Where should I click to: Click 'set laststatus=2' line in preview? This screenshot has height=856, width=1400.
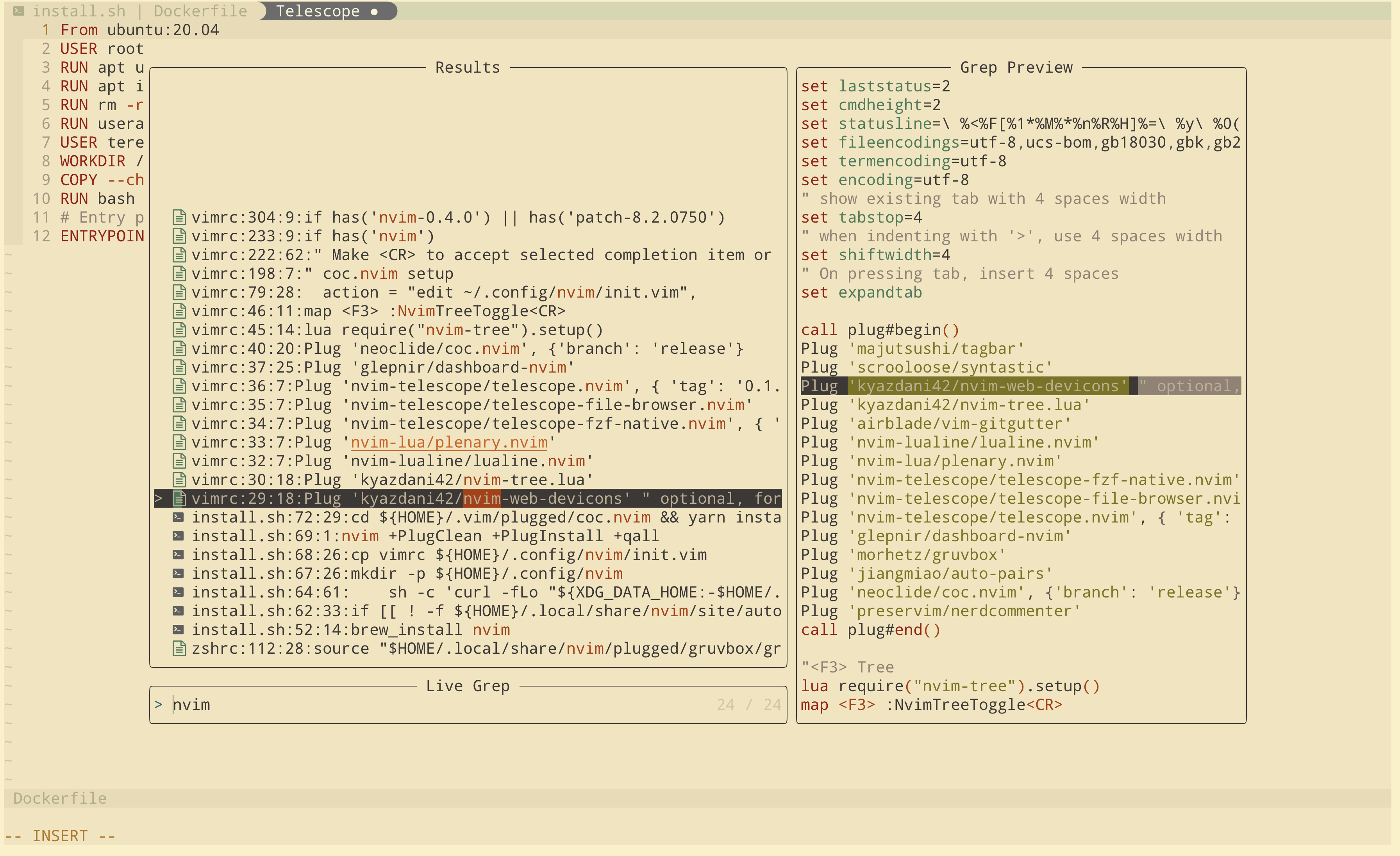point(875,86)
